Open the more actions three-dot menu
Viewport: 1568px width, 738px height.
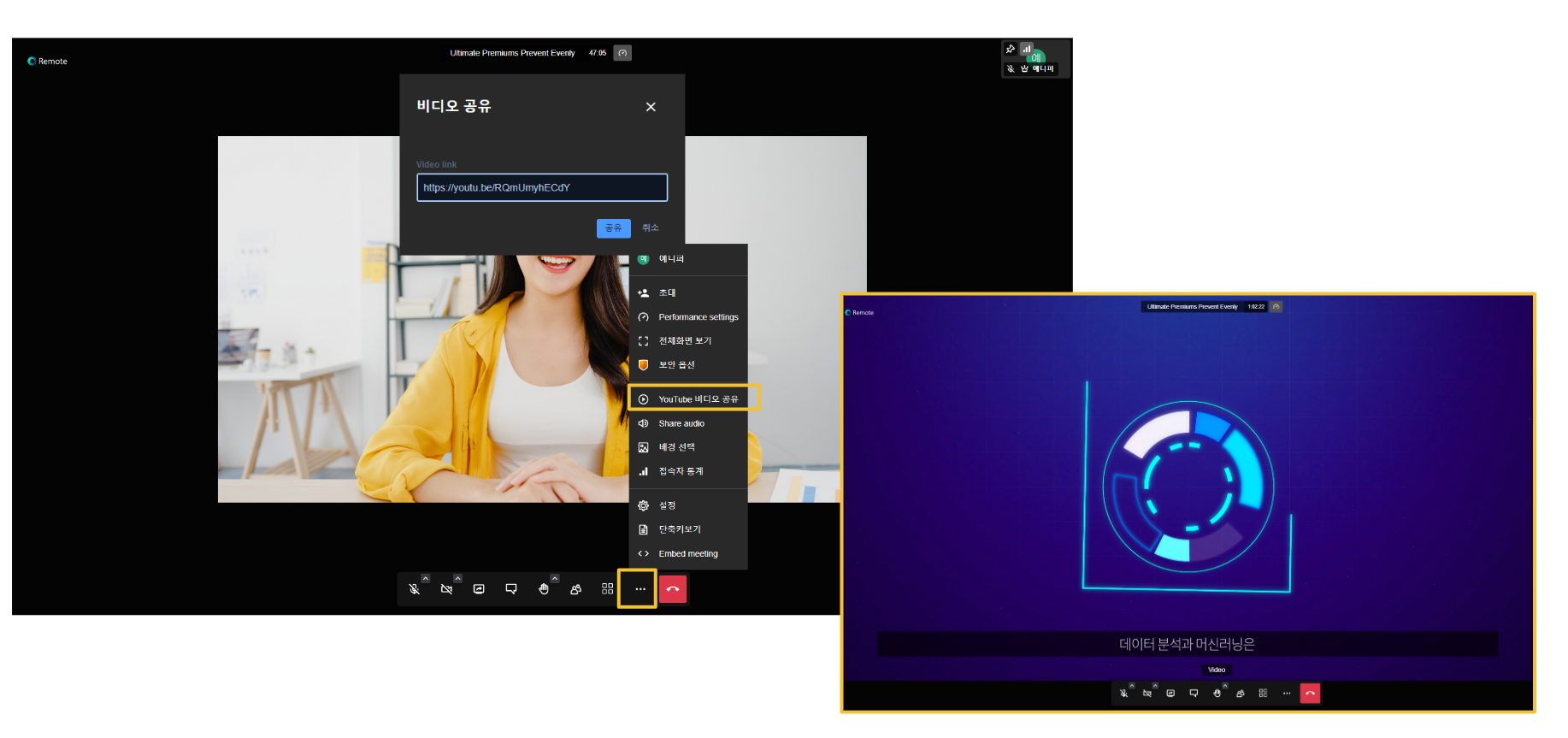(640, 589)
